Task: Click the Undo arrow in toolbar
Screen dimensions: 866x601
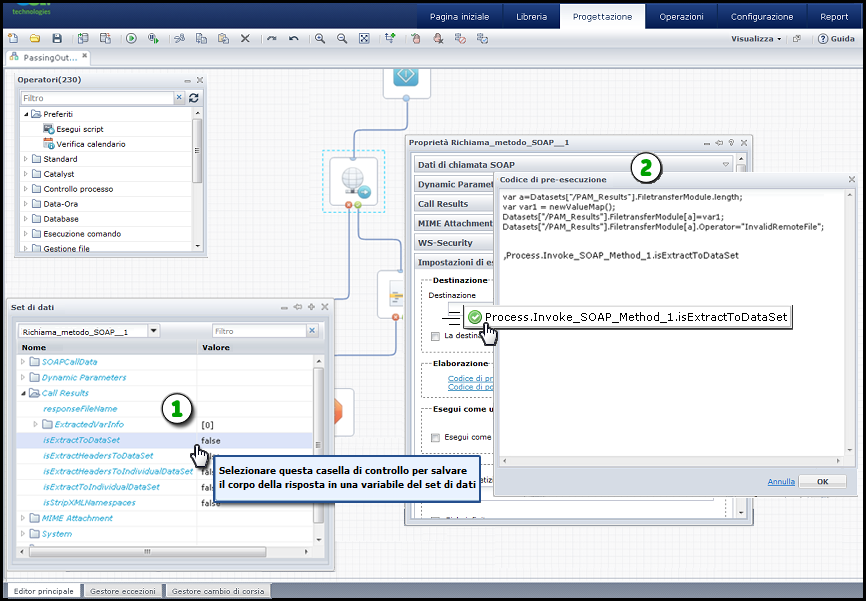Action: (x=293, y=38)
